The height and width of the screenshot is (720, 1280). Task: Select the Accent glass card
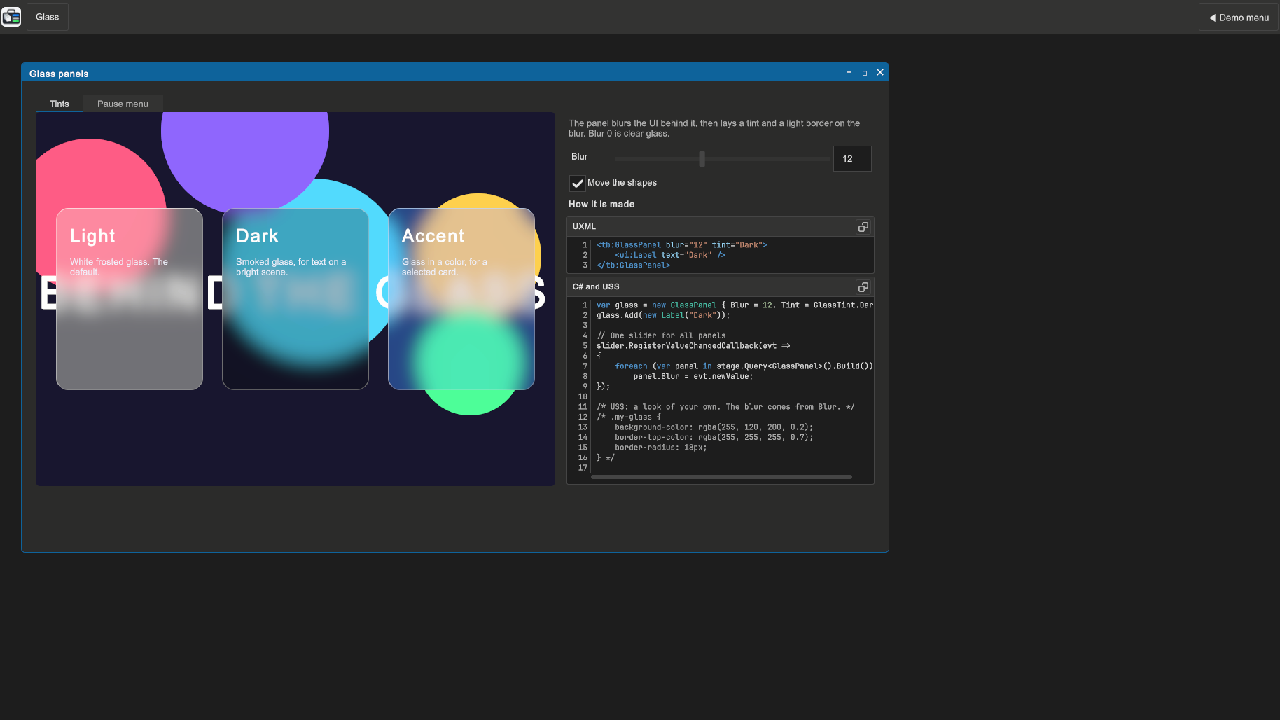tap(462, 299)
